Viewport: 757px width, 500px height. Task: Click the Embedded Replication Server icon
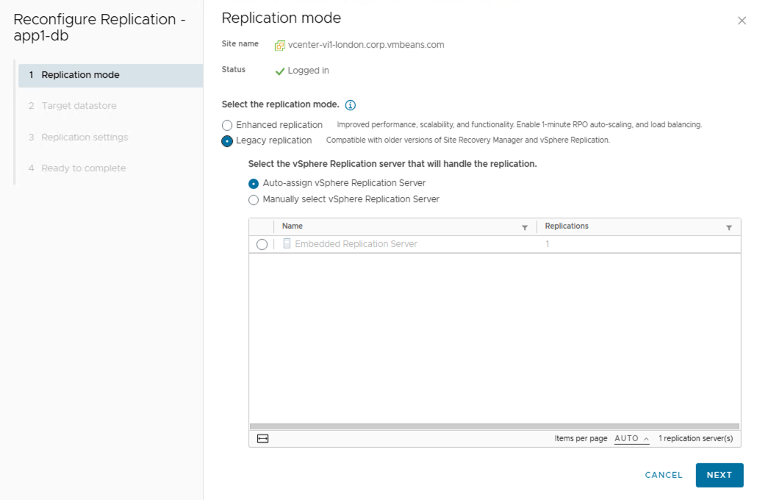tap(287, 244)
